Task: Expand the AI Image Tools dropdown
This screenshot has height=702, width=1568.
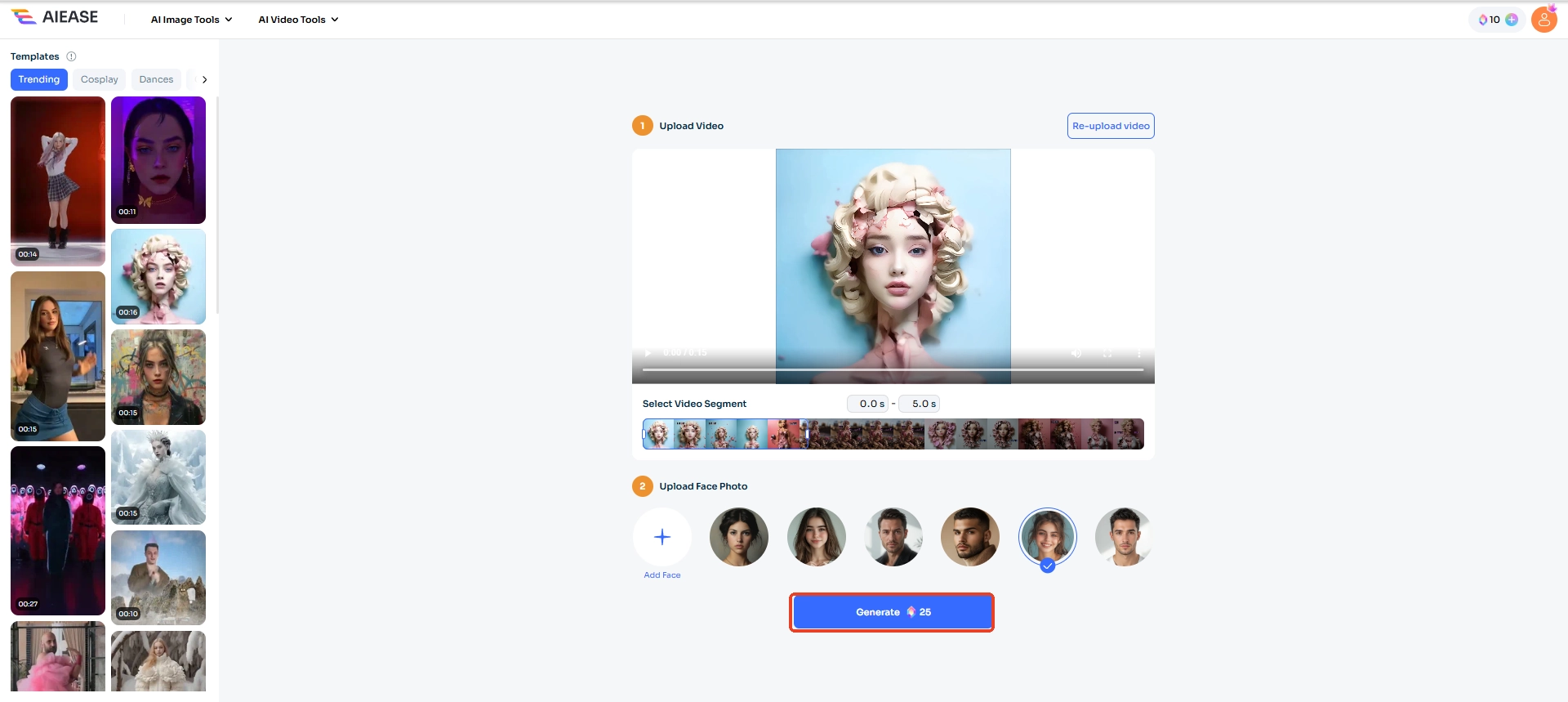Action: tap(191, 20)
